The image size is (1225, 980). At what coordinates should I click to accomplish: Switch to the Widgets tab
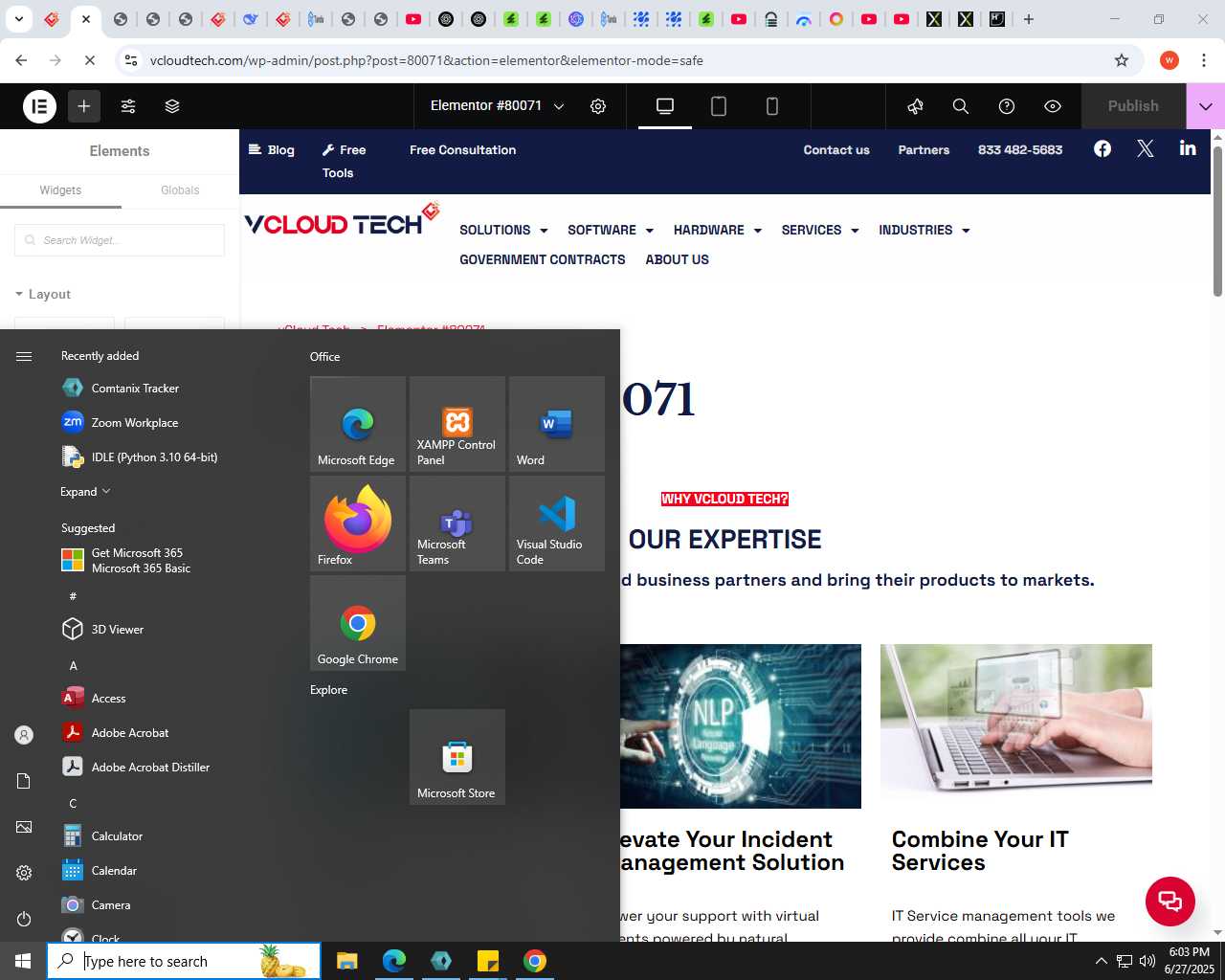[x=60, y=190]
